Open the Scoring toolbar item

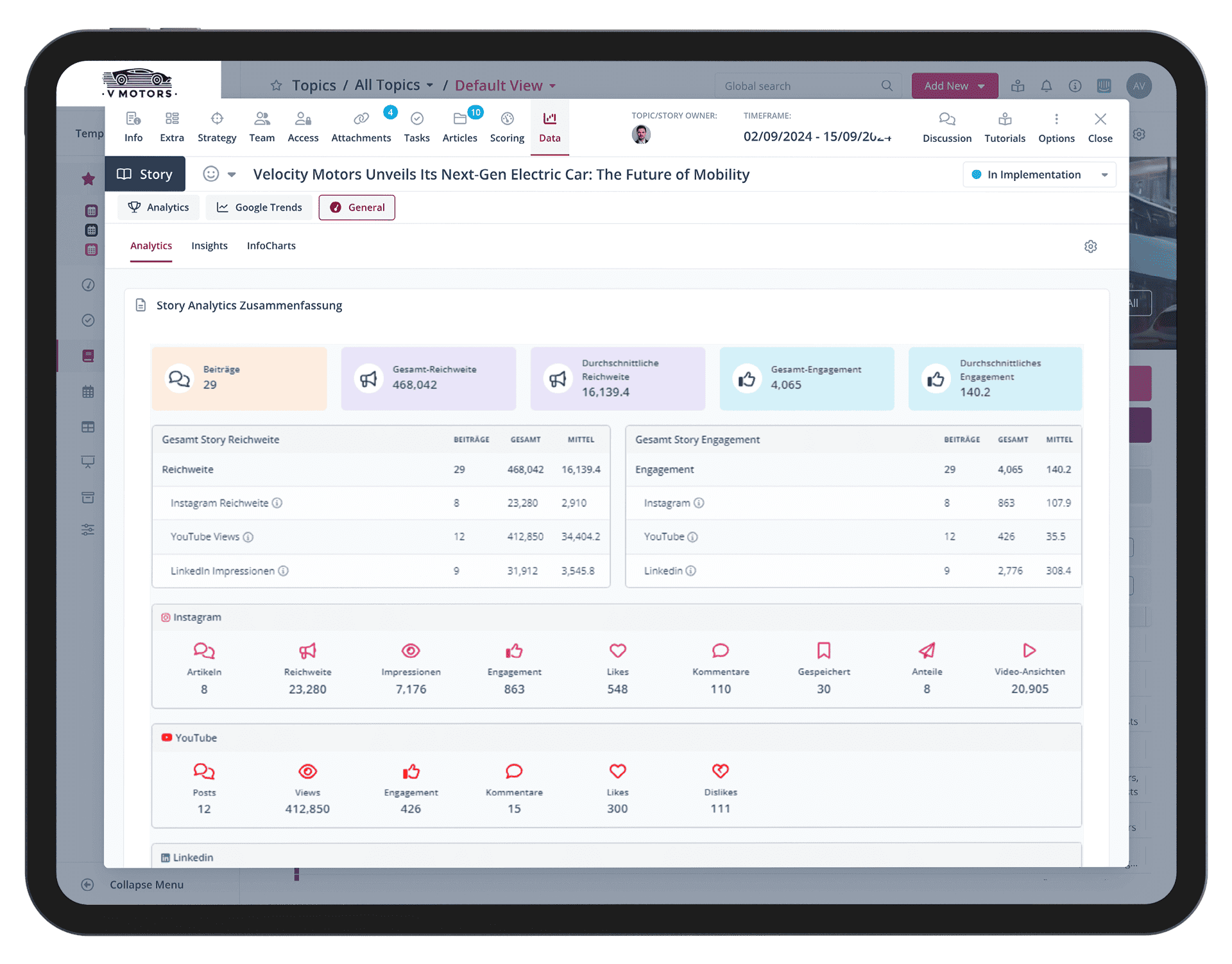[x=507, y=127]
